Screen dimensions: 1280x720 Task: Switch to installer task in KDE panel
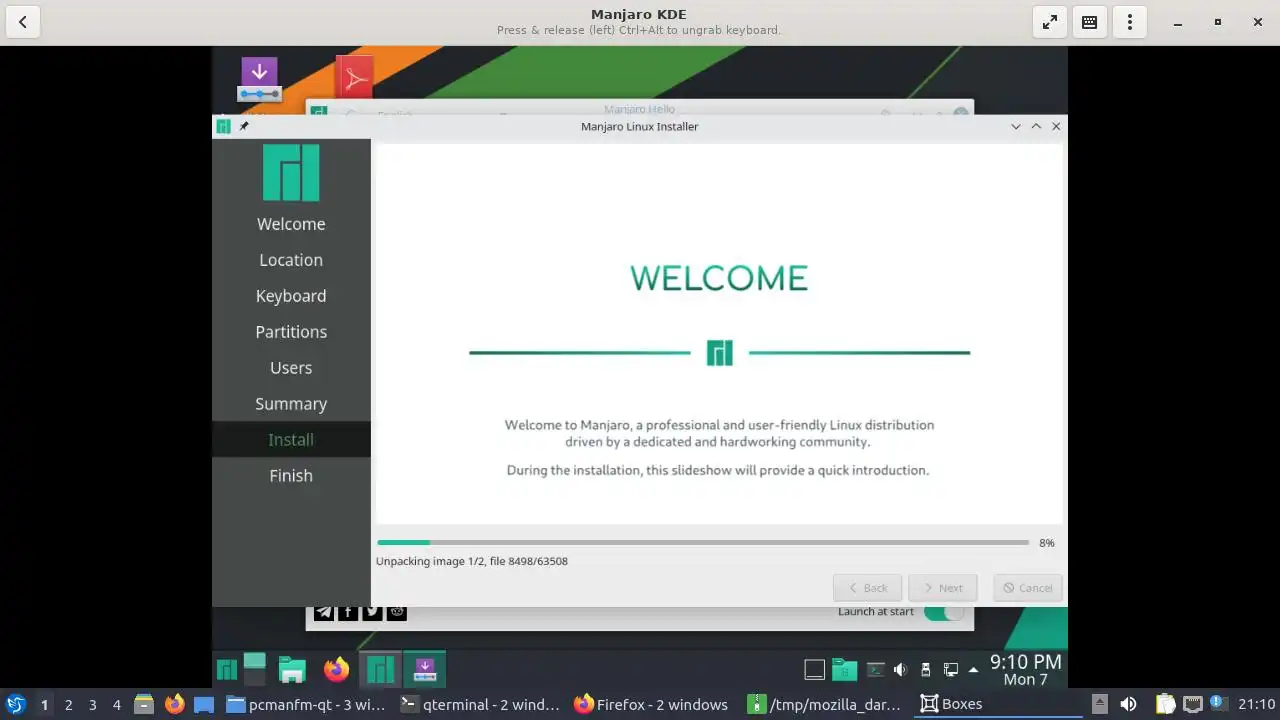(424, 669)
